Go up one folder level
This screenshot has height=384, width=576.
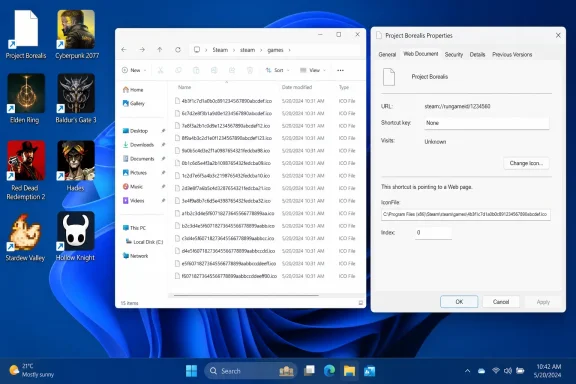(x=160, y=50)
